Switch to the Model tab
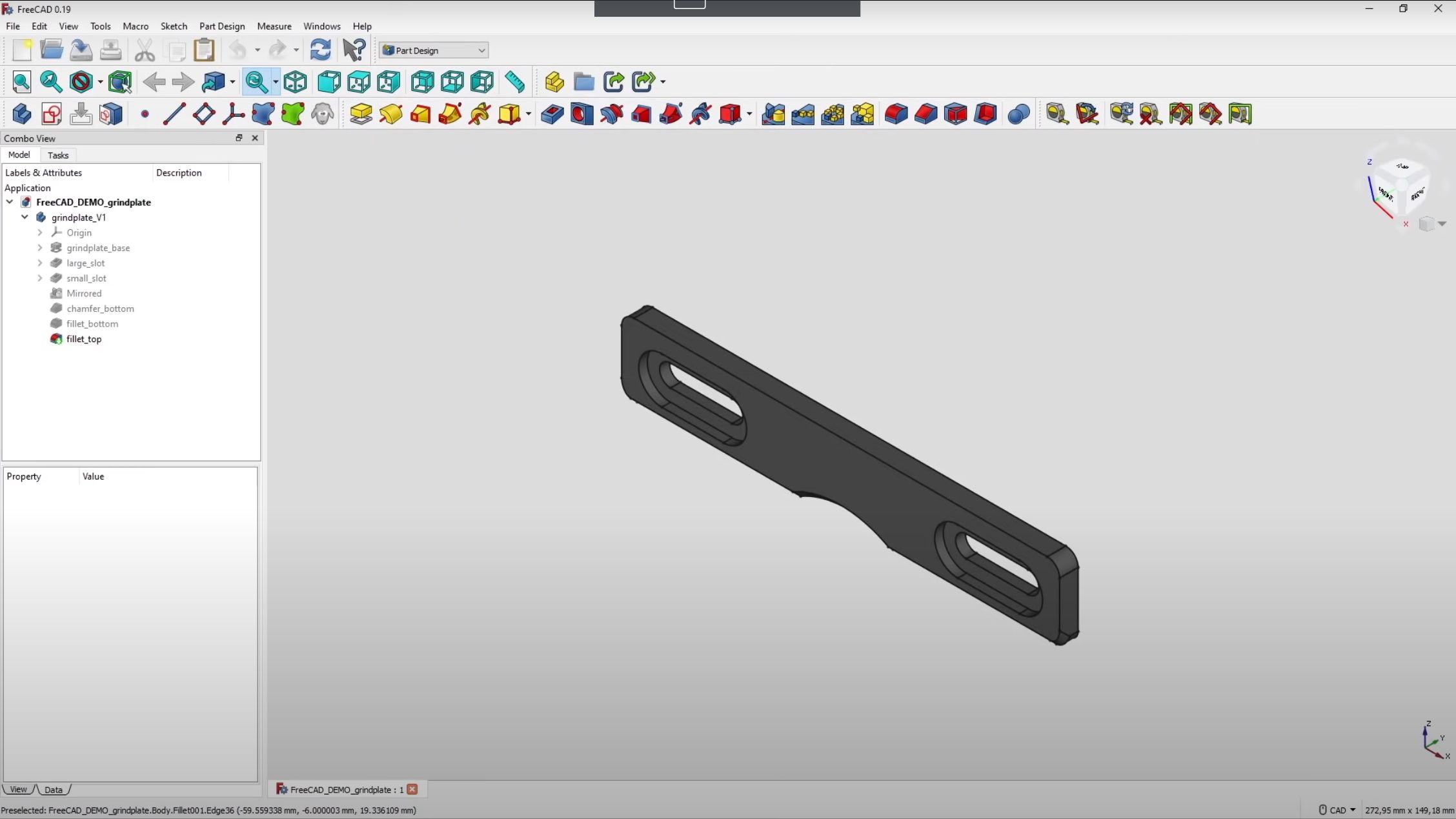Image resolution: width=1456 pixels, height=819 pixels. (20, 155)
